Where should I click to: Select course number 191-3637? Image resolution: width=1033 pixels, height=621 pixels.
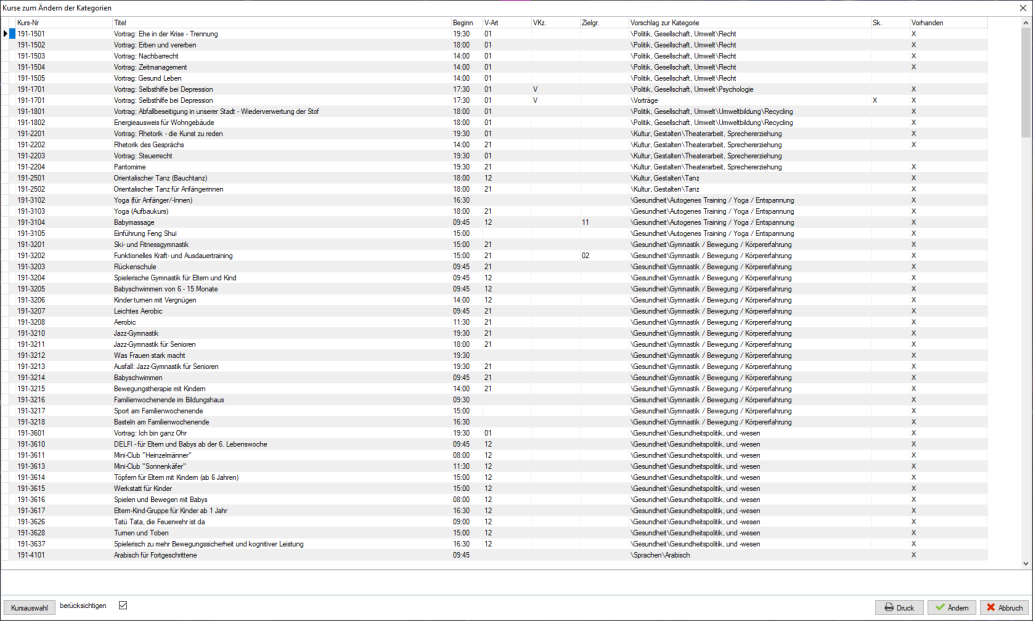31,544
